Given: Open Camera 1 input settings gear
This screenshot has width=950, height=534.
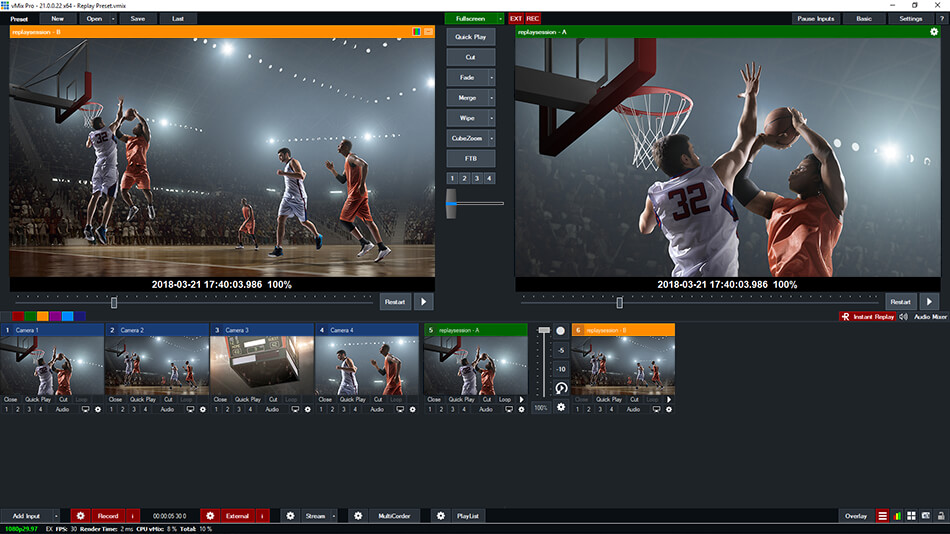Looking at the screenshot, I should [98, 410].
